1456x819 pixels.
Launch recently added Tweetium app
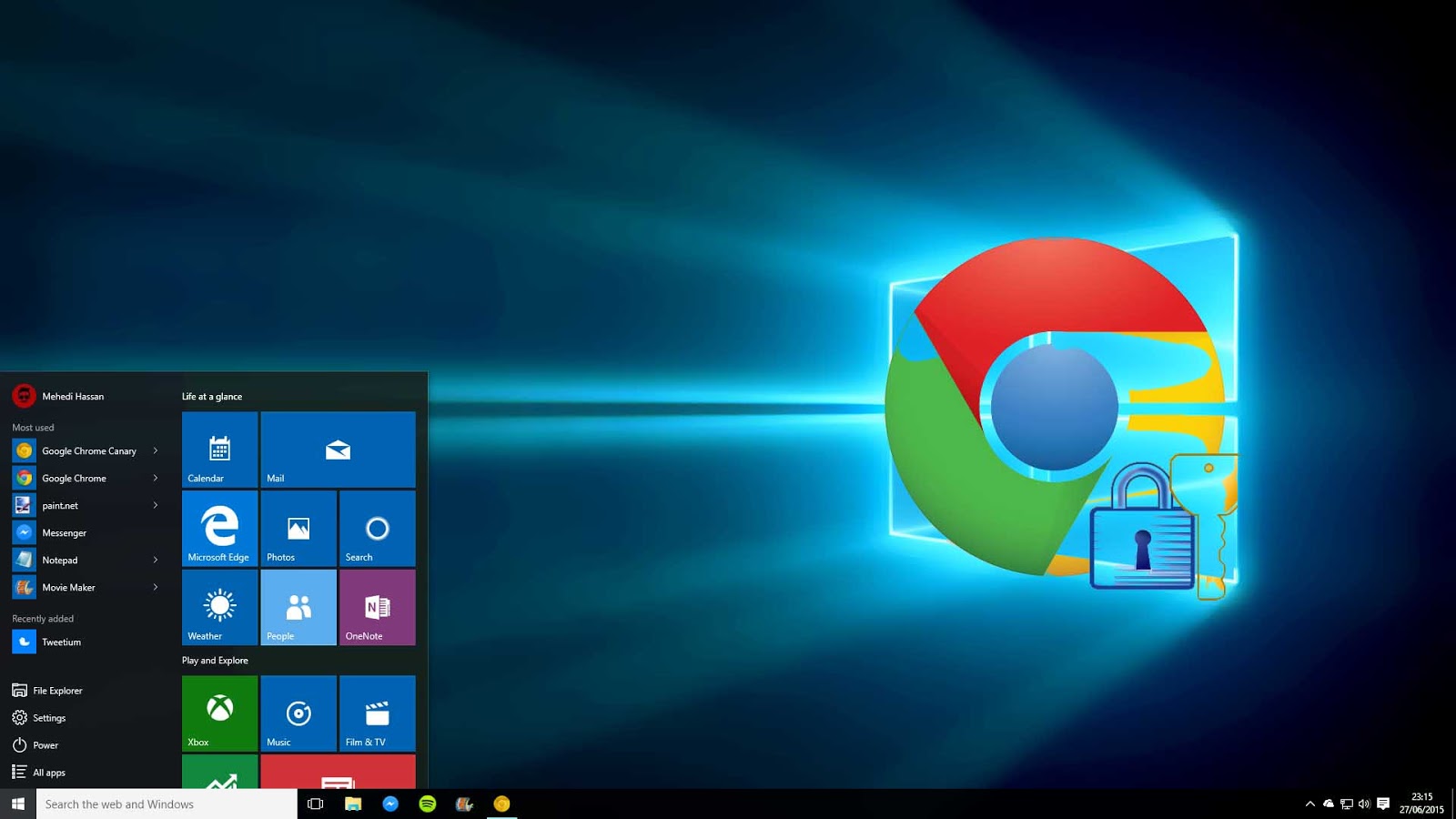tap(86, 642)
